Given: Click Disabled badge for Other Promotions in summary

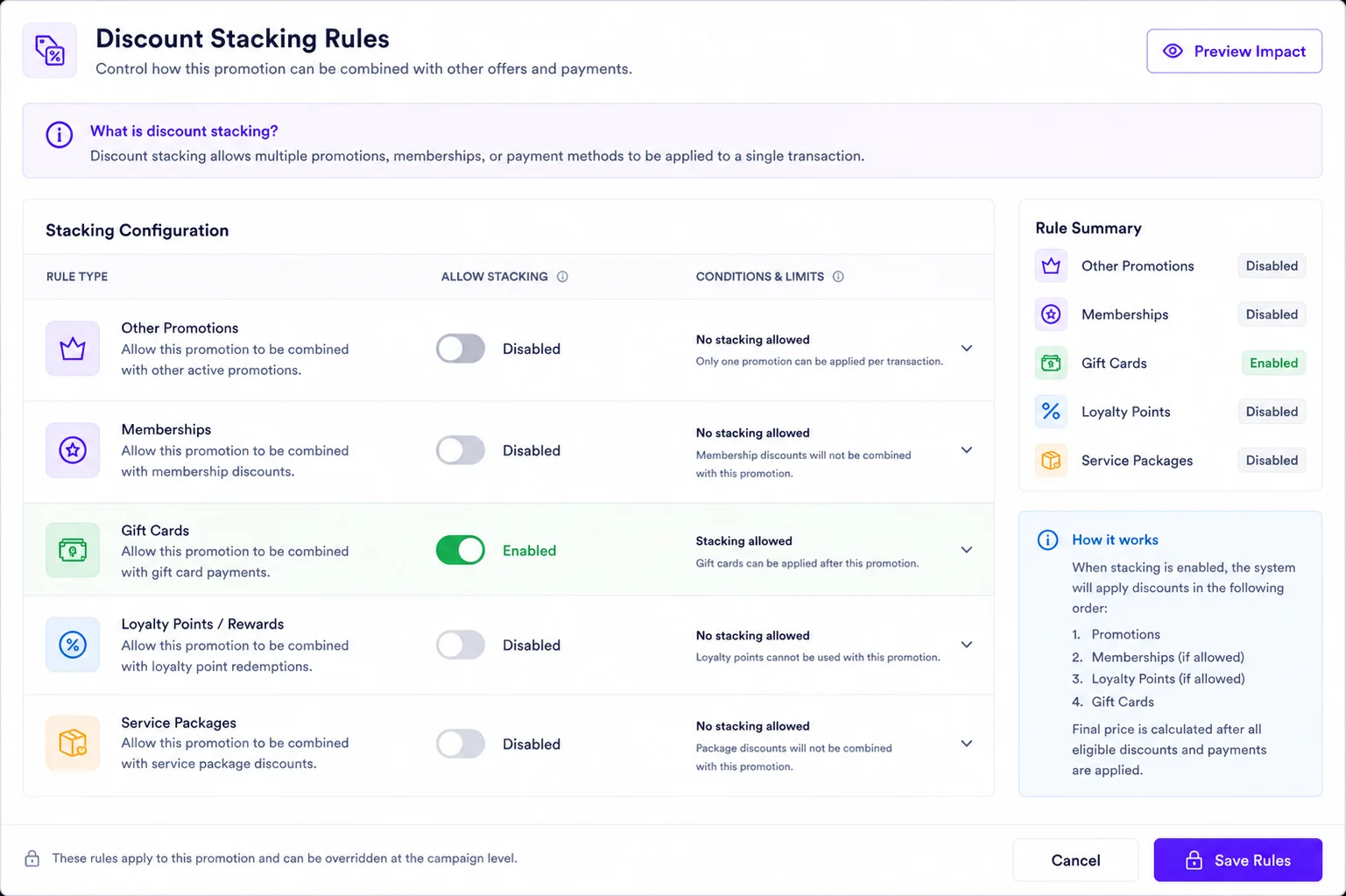Looking at the screenshot, I should pyautogui.click(x=1272, y=266).
